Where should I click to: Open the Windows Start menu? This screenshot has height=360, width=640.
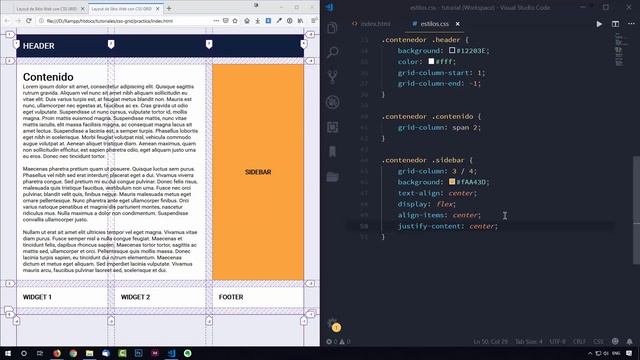point(7,353)
